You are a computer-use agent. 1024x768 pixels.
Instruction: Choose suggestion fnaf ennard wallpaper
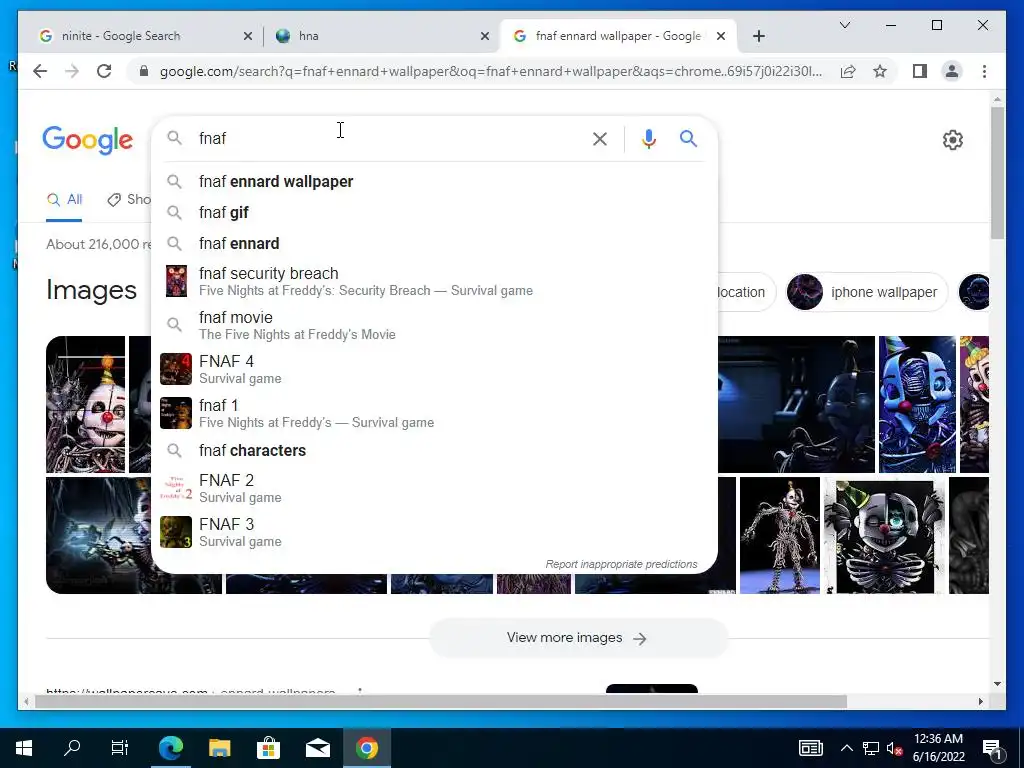(434, 182)
